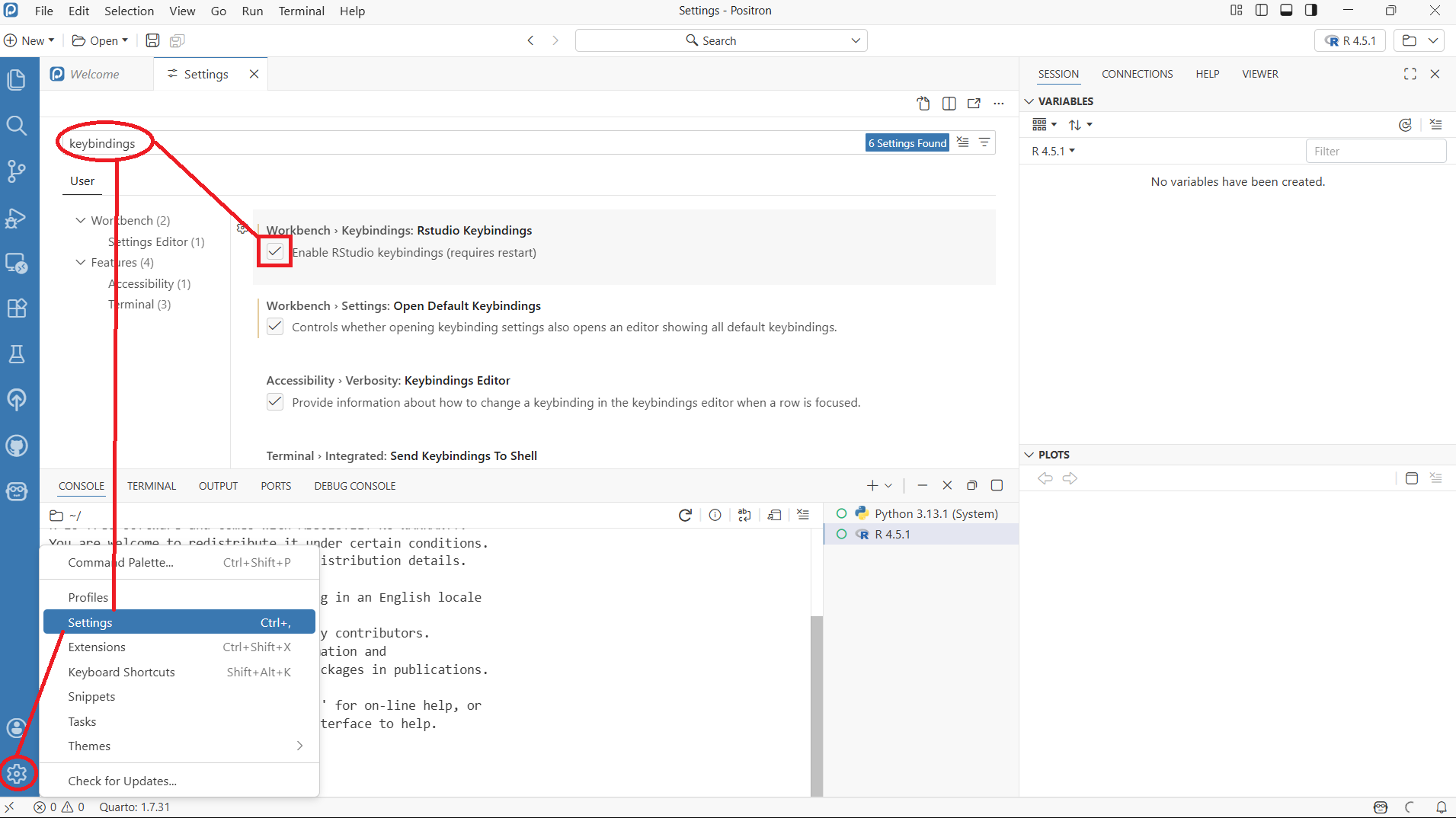Select Keyboard Shortcuts from the menu
The height and width of the screenshot is (818, 1456).
pos(122,672)
